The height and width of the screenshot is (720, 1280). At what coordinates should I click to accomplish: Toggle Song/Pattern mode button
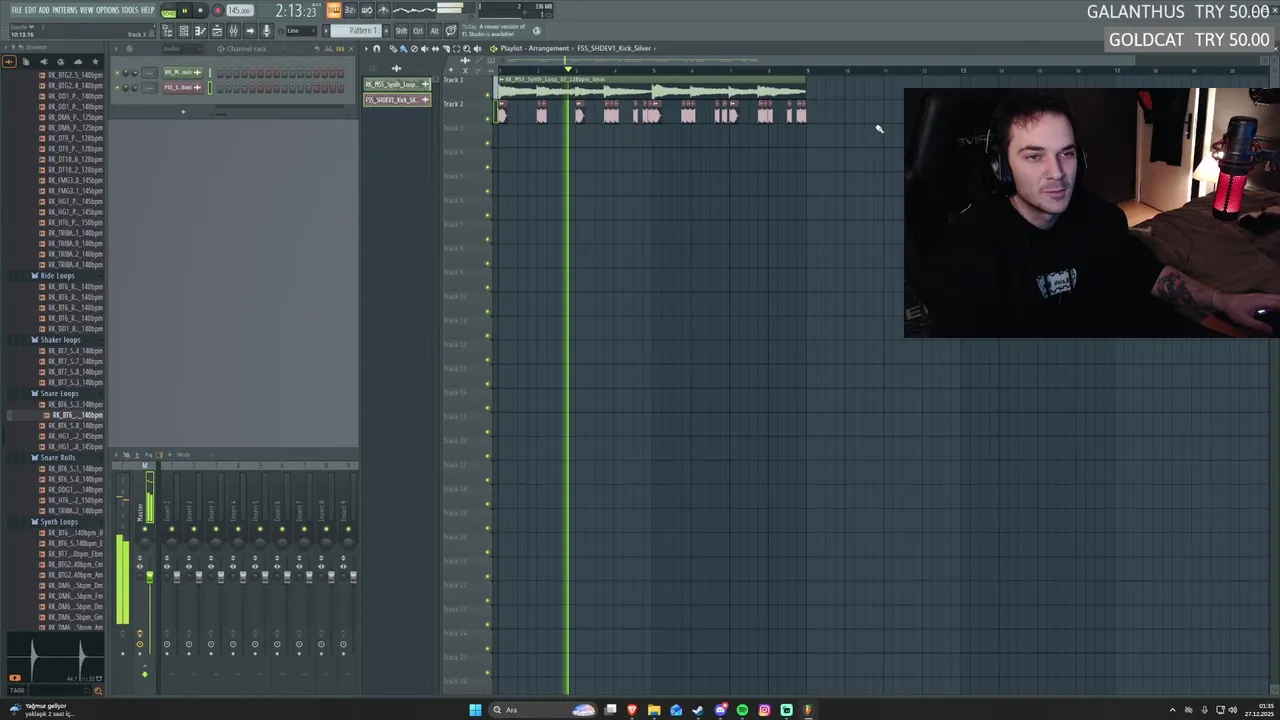(168, 11)
